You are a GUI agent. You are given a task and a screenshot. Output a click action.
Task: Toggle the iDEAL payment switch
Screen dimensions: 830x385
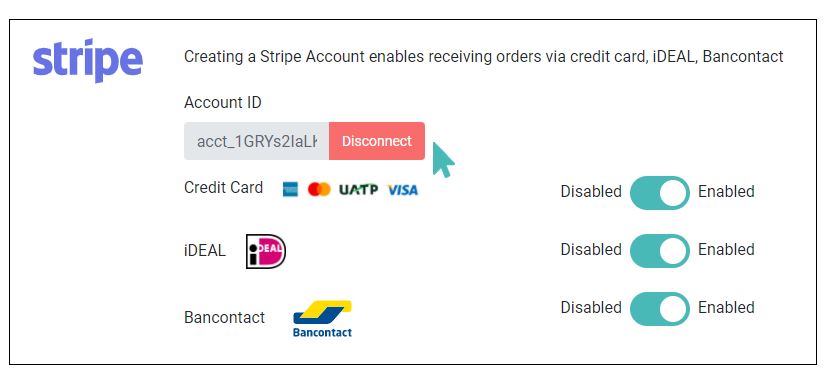660,251
